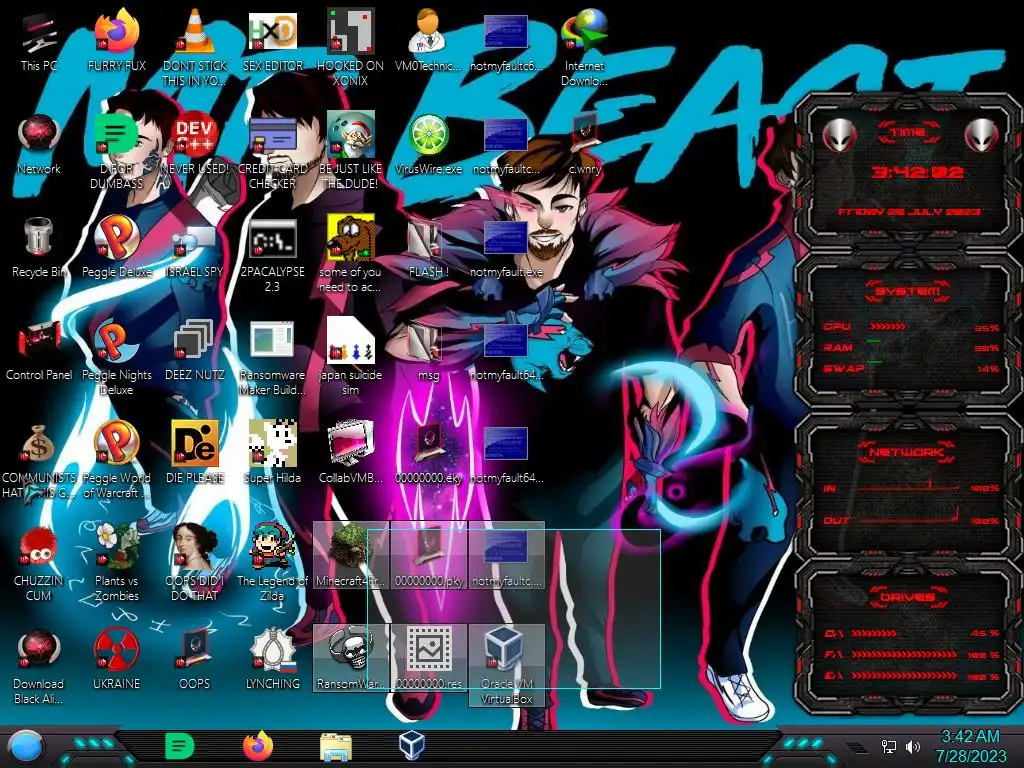Screen dimensions: 1024x768
Task: Open File Explorer from the taskbar
Action: coord(336,747)
